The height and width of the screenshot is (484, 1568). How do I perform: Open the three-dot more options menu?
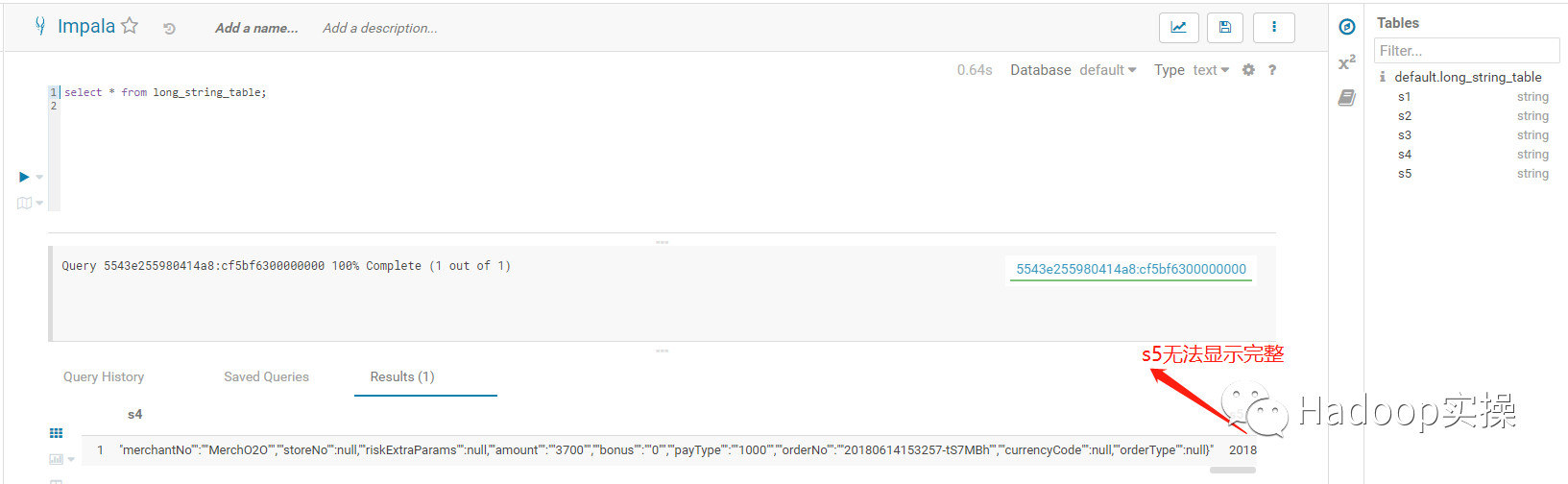1274,28
